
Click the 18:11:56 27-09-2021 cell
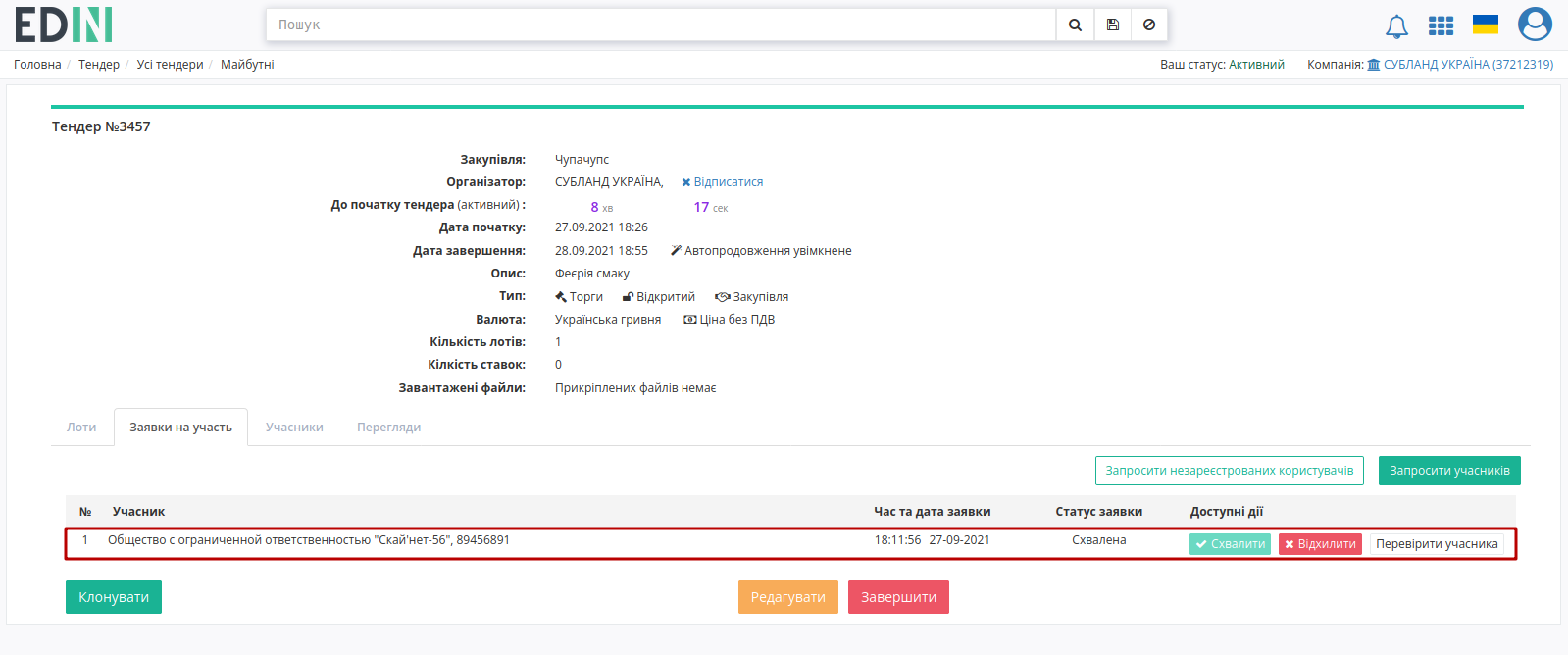tap(932, 540)
